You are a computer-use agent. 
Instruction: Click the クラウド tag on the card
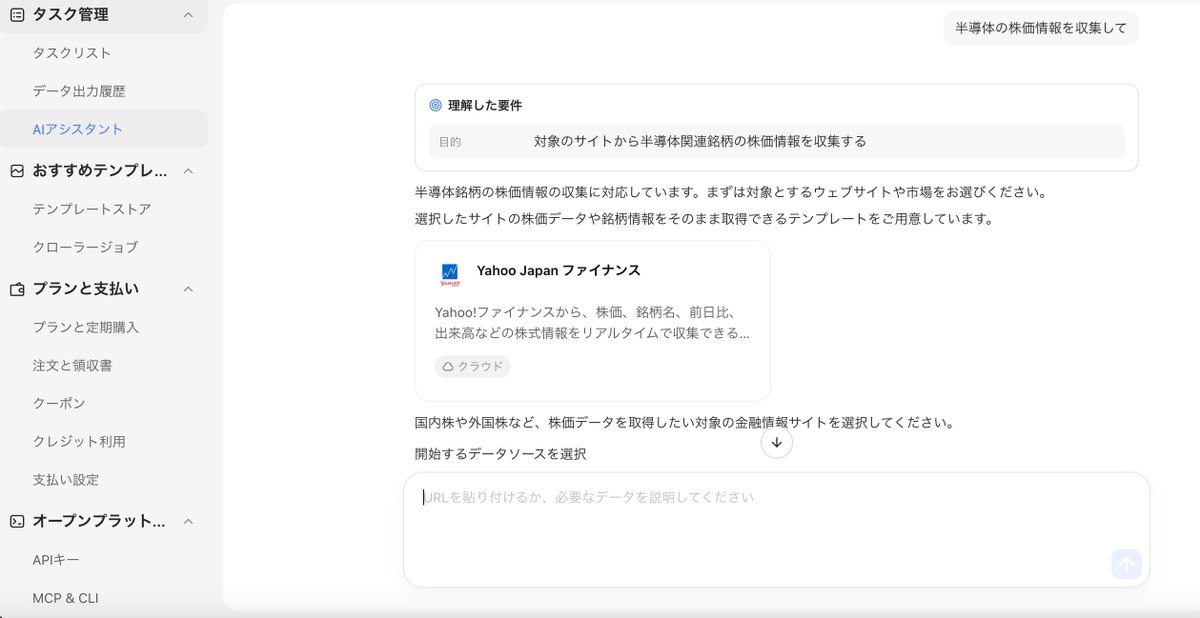[x=473, y=367]
